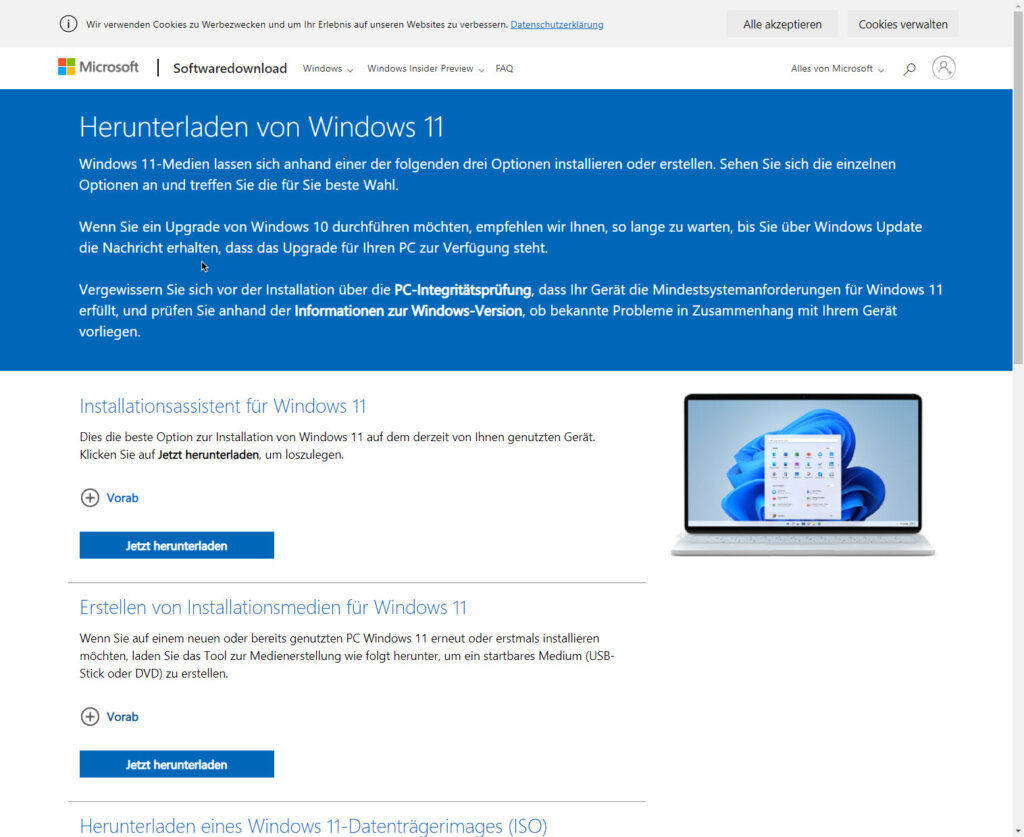This screenshot has height=837, width=1024.
Task: Click the Windows 11 laptop image
Action: coord(803,475)
